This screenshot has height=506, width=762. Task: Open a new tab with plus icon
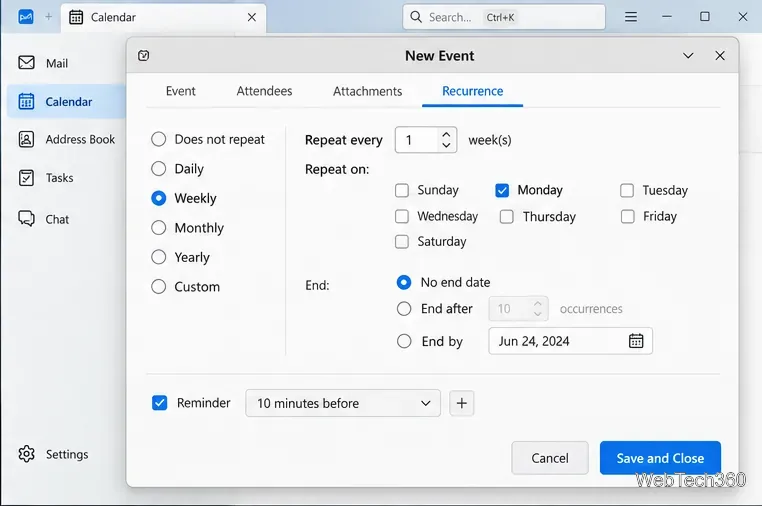[48, 17]
